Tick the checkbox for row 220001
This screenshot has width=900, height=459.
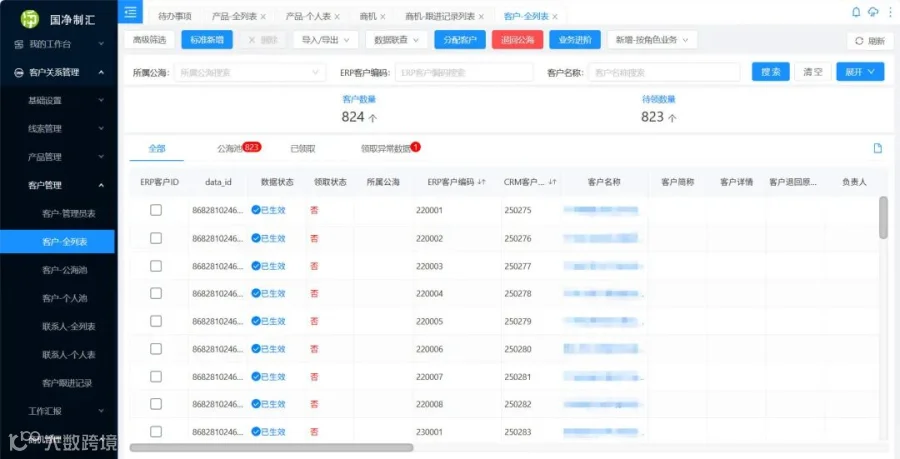[x=156, y=210]
